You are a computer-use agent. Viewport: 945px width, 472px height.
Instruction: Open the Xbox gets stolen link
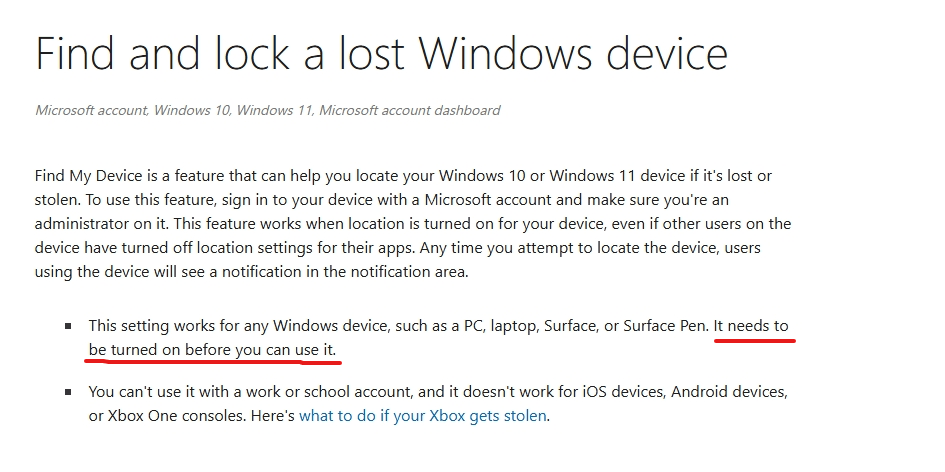point(423,415)
